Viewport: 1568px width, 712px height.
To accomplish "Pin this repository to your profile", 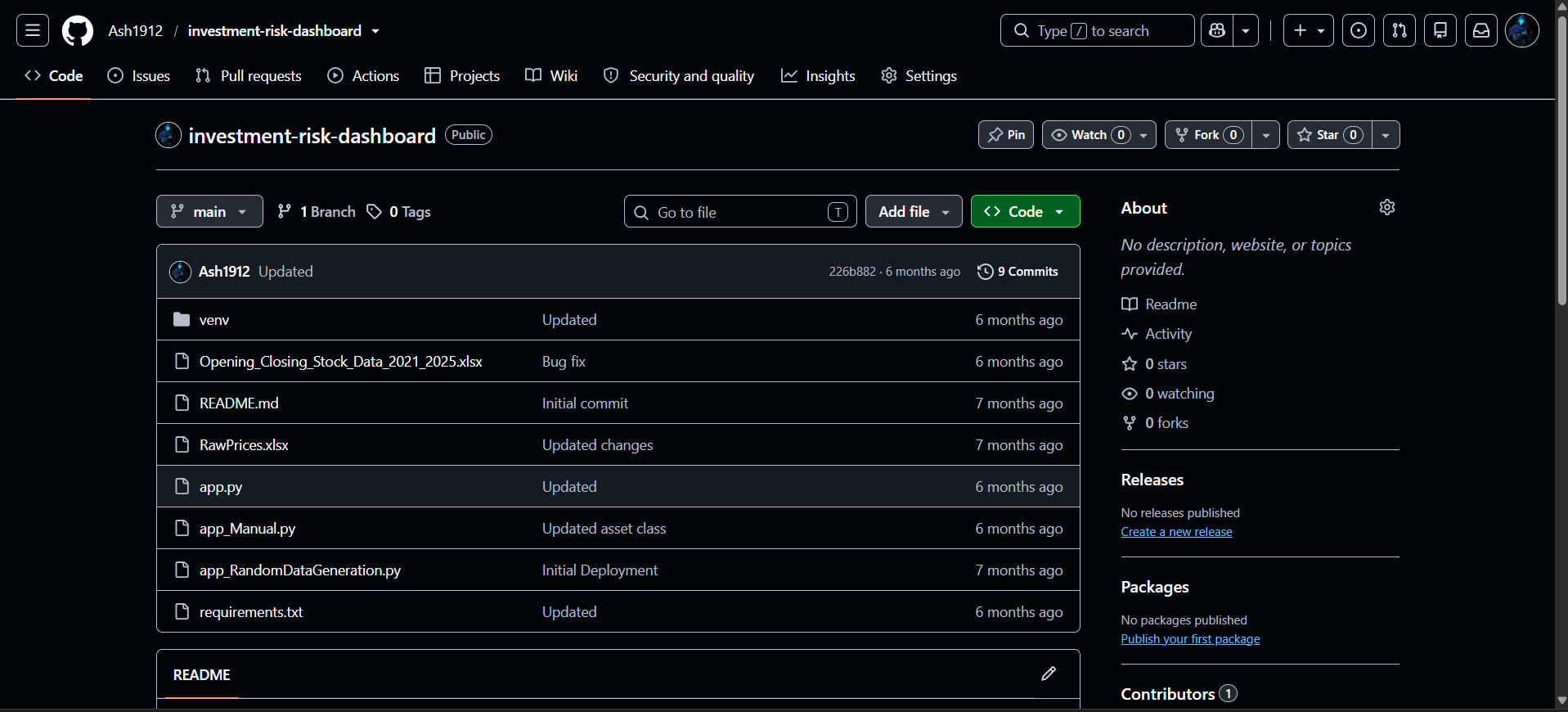I will click(x=1006, y=135).
